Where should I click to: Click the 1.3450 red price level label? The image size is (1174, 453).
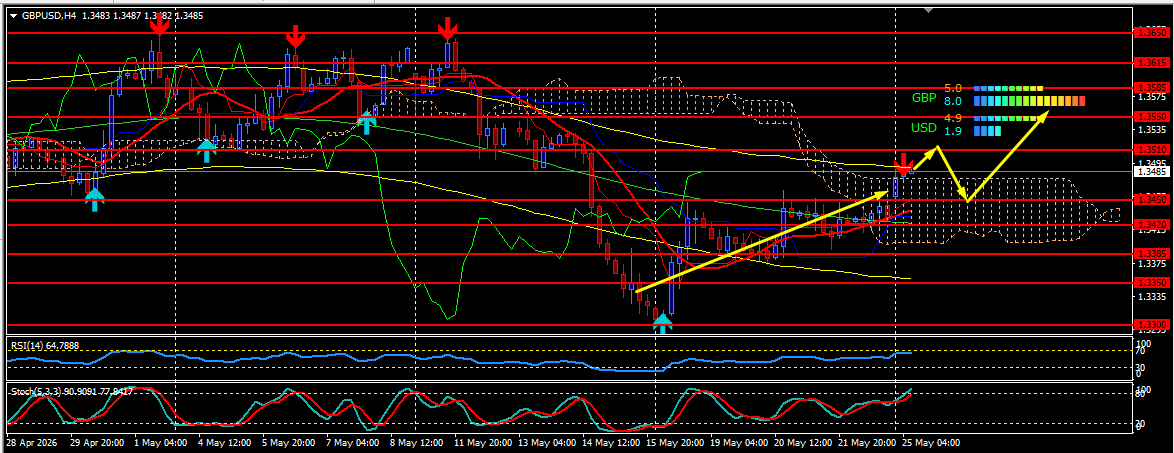pos(1152,200)
